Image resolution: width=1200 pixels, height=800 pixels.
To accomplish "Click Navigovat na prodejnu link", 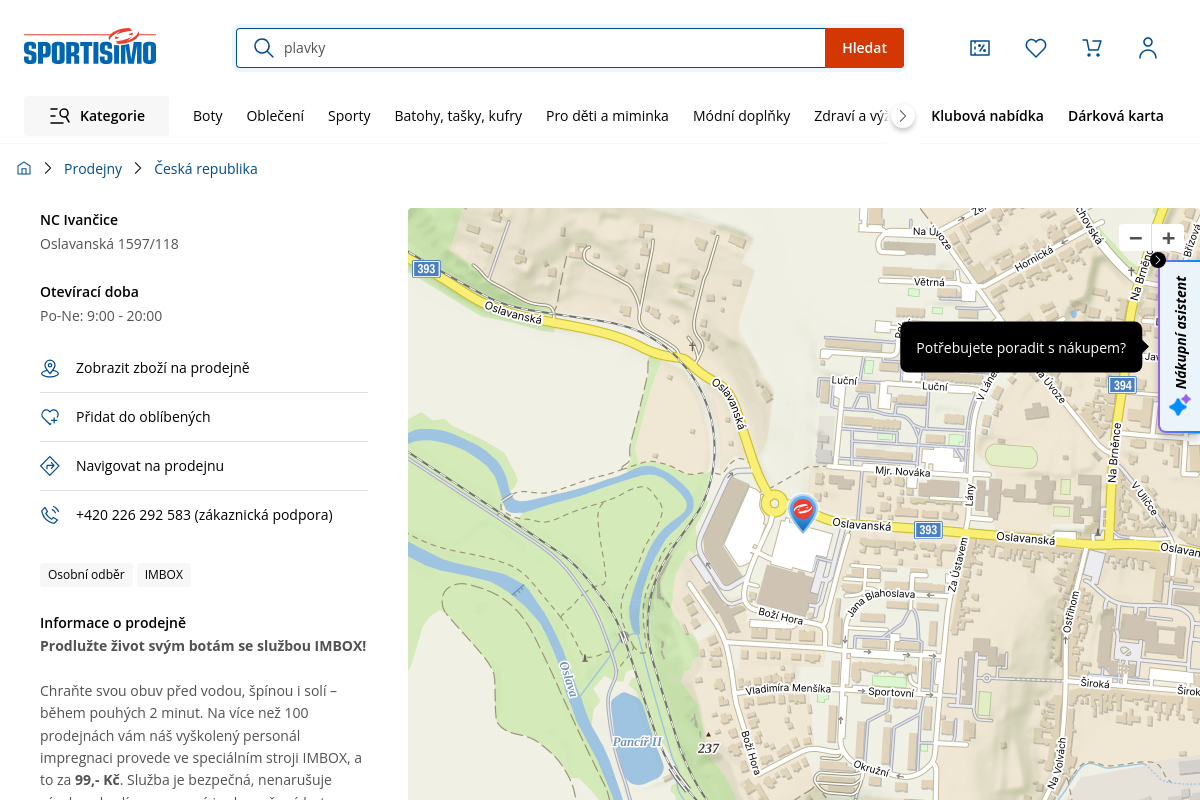I will point(150,466).
